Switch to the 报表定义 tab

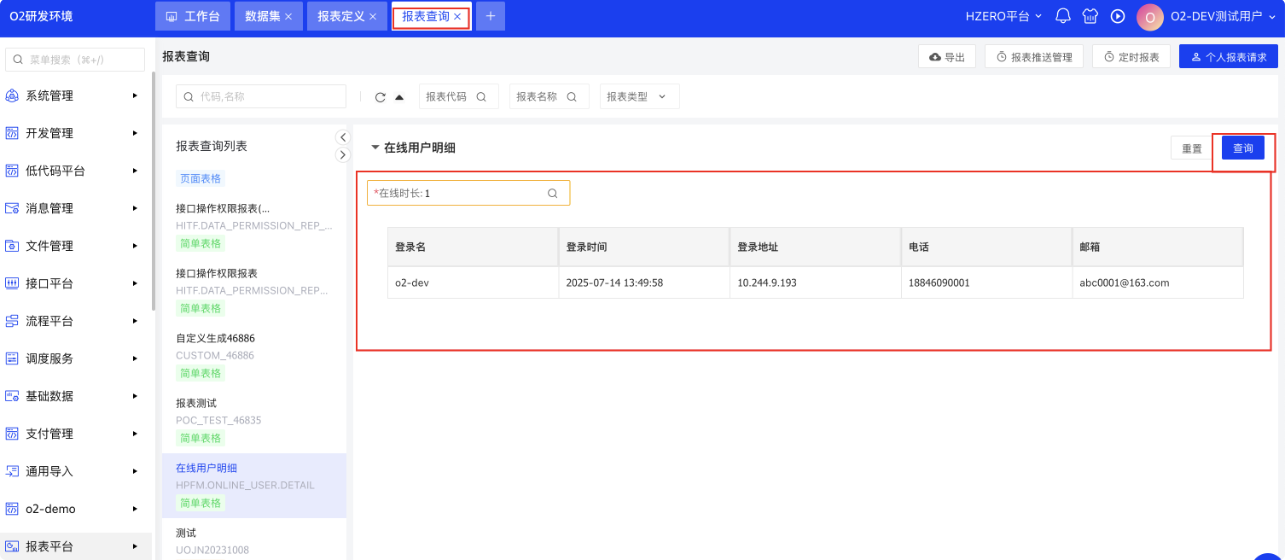click(x=346, y=16)
